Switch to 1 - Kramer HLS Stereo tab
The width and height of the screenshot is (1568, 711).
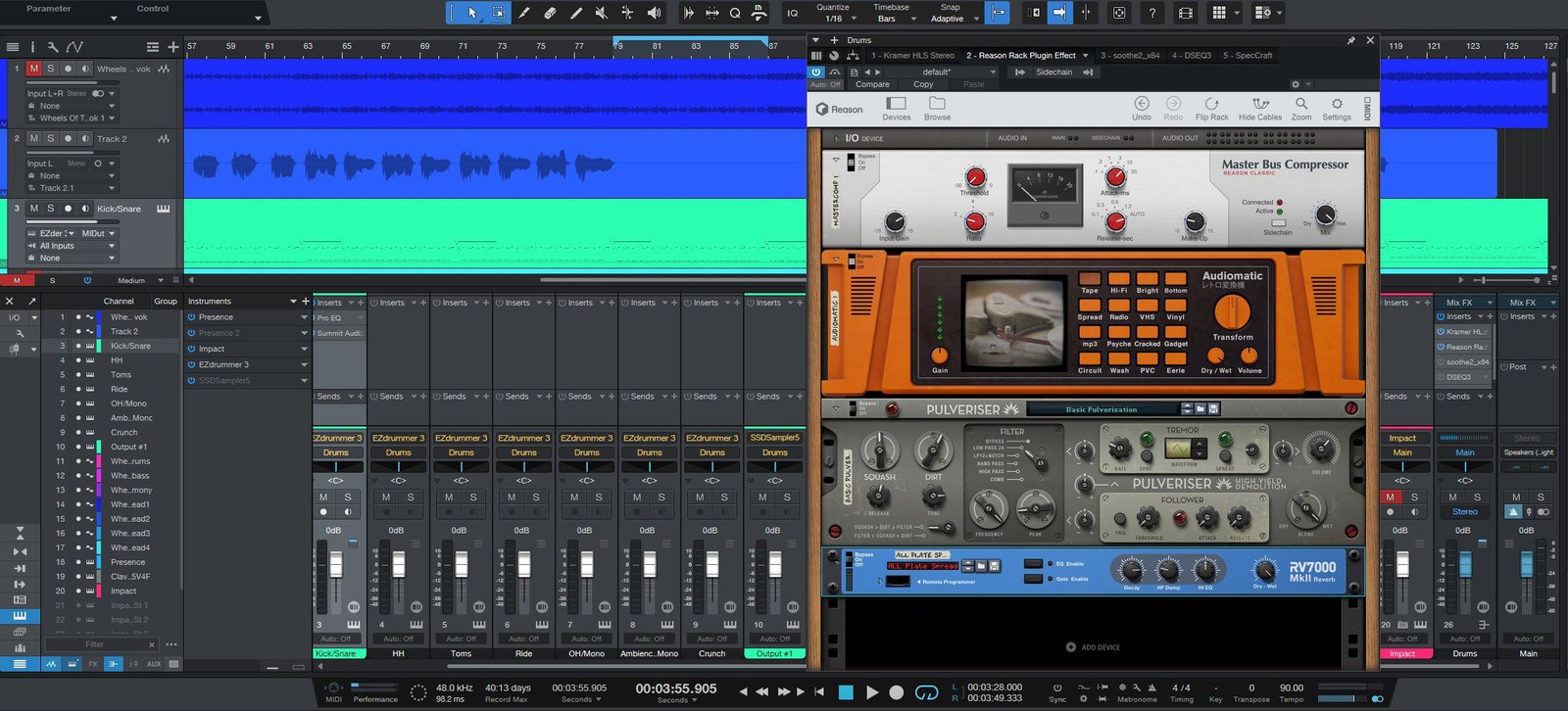pos(912,56)
